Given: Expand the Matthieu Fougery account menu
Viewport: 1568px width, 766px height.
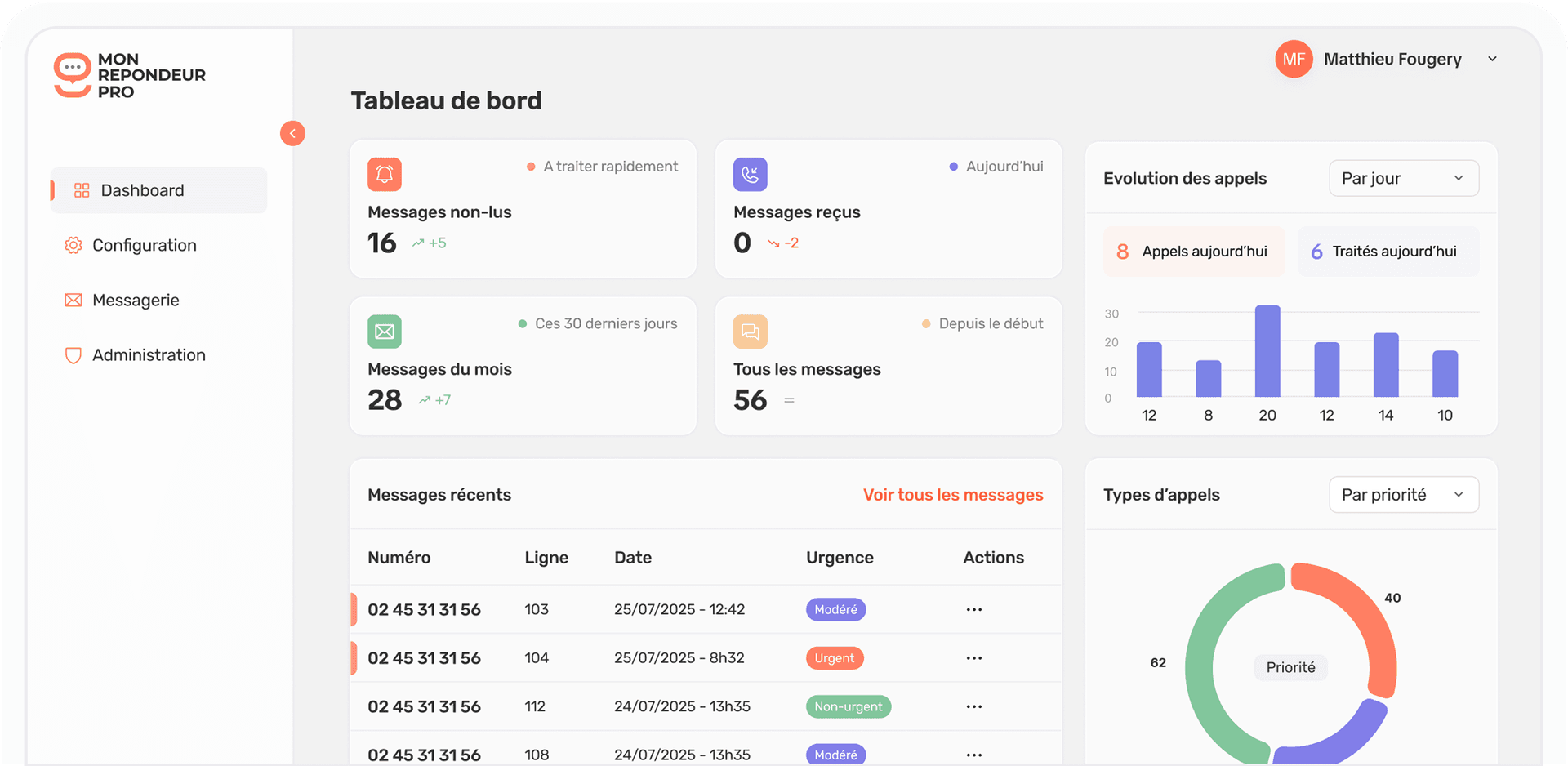Looking at the screenshot, I should pyautogui.click(x=1493, y=58).
